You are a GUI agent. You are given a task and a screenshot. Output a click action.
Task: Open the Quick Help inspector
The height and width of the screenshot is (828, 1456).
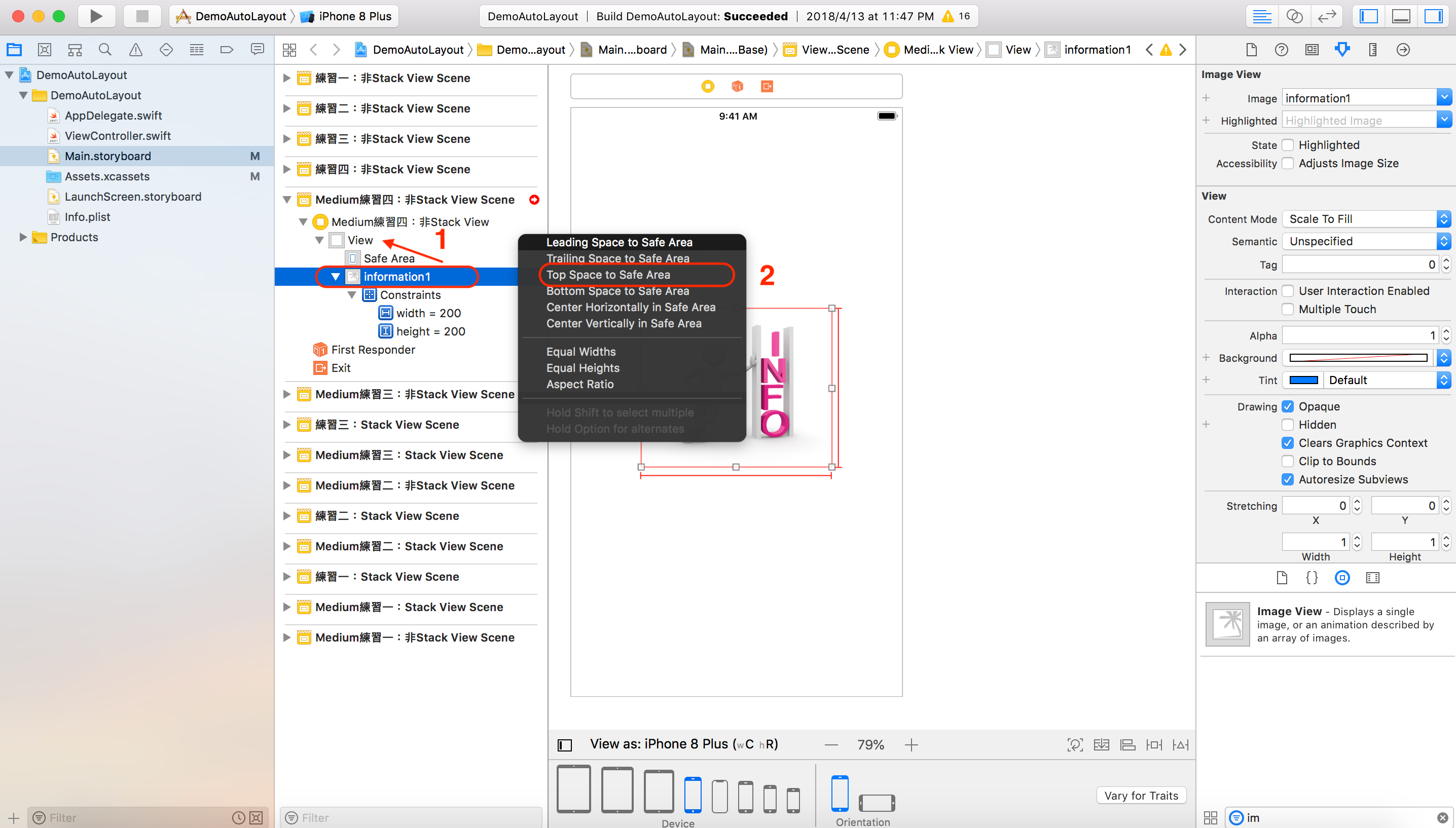coord(1282,50)
